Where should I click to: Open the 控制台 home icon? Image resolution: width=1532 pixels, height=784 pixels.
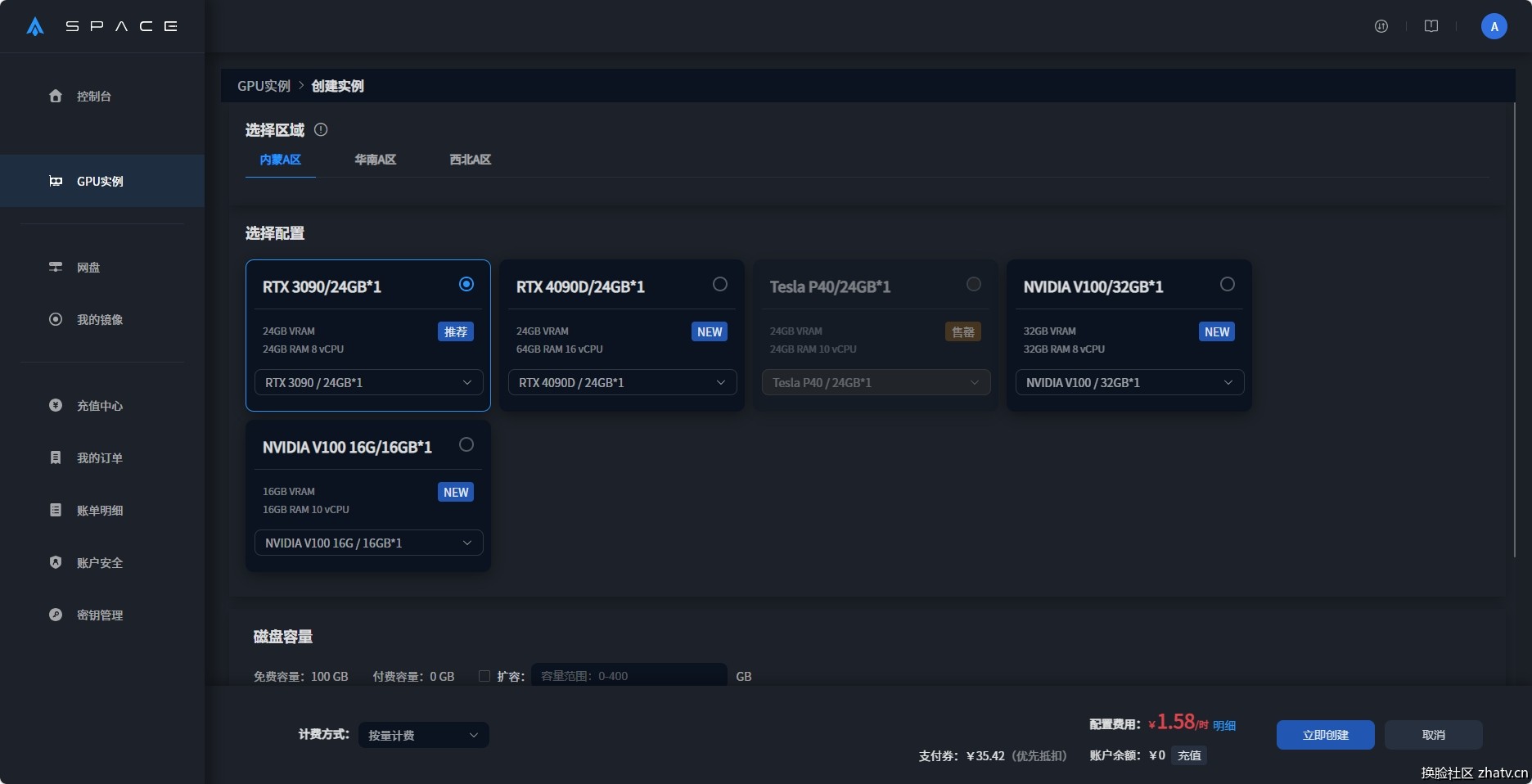pyautogui.click(x=56, y=96)
